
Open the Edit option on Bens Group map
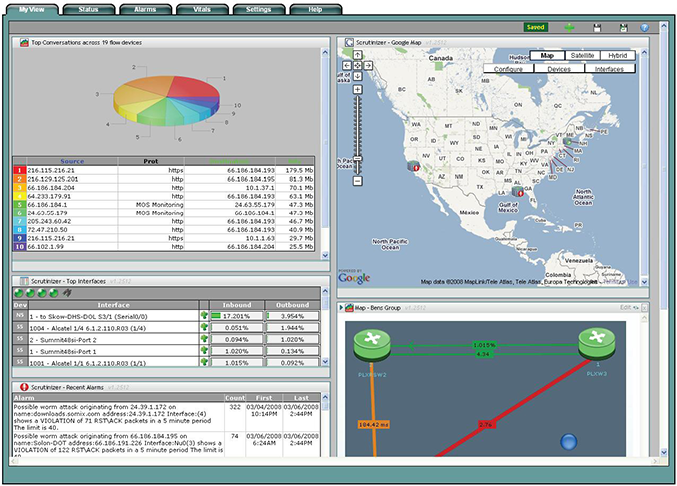[625, 307]
